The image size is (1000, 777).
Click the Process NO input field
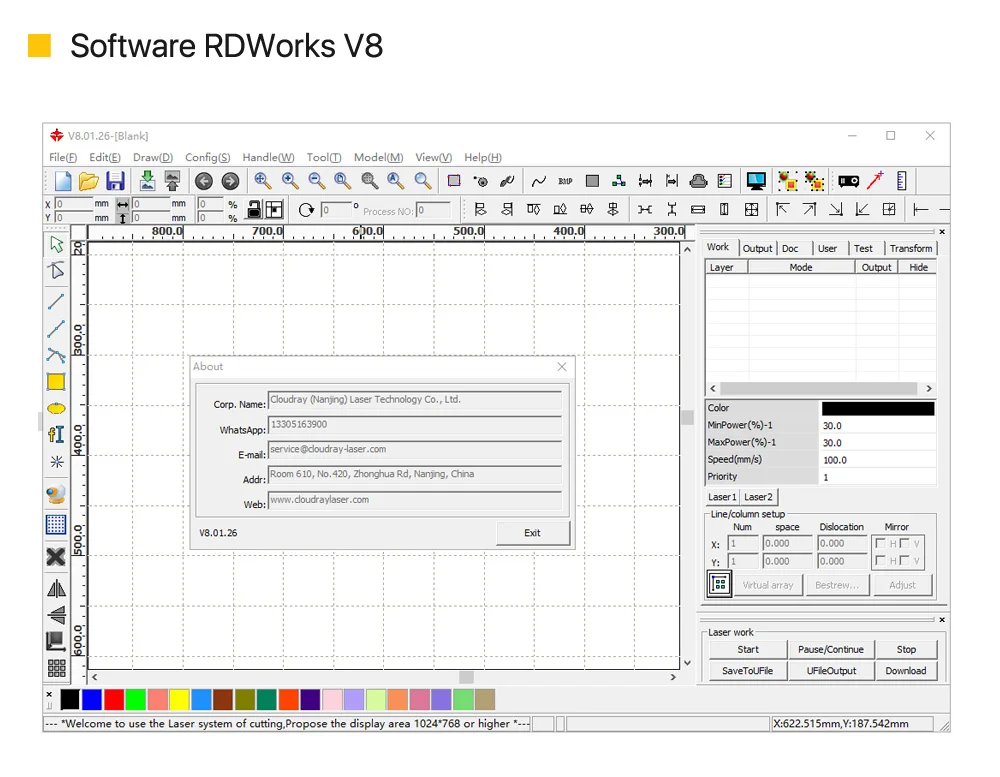433,210
